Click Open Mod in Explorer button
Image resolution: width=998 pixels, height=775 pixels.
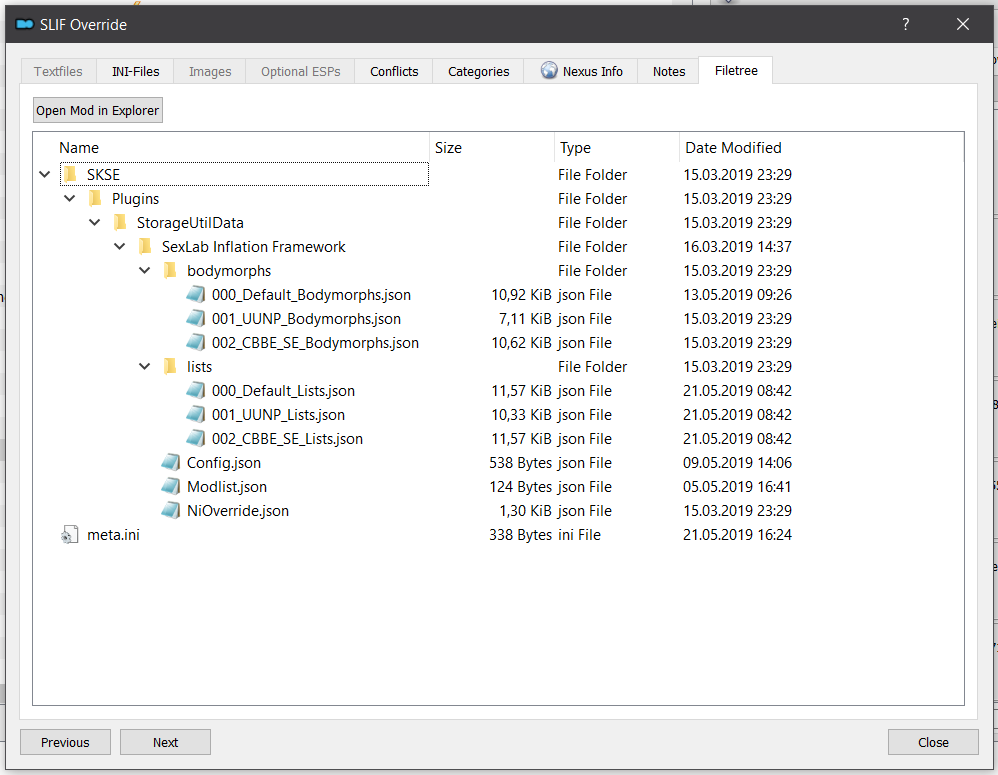click(98, 110)
